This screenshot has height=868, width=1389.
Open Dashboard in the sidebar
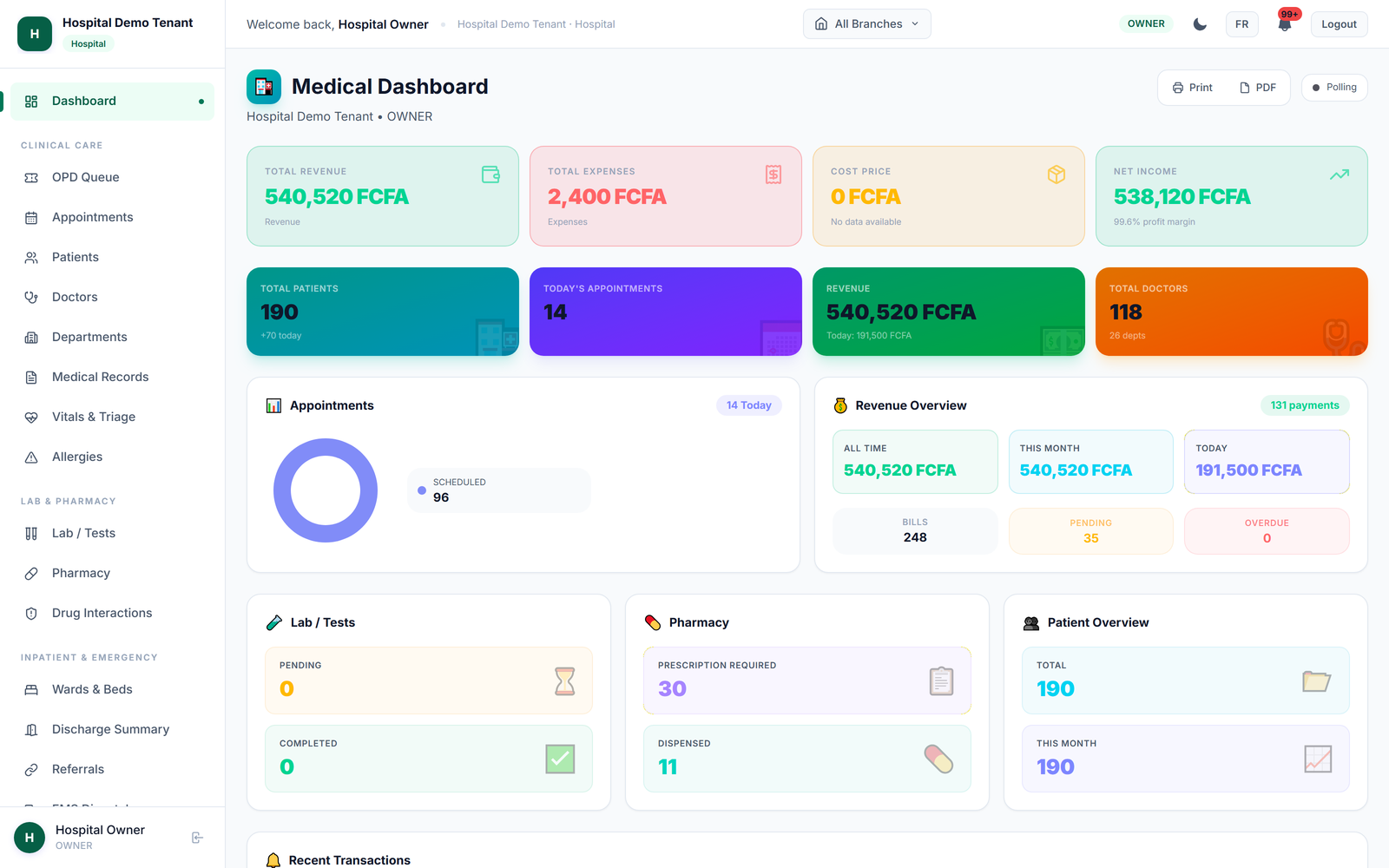[113, 102]
